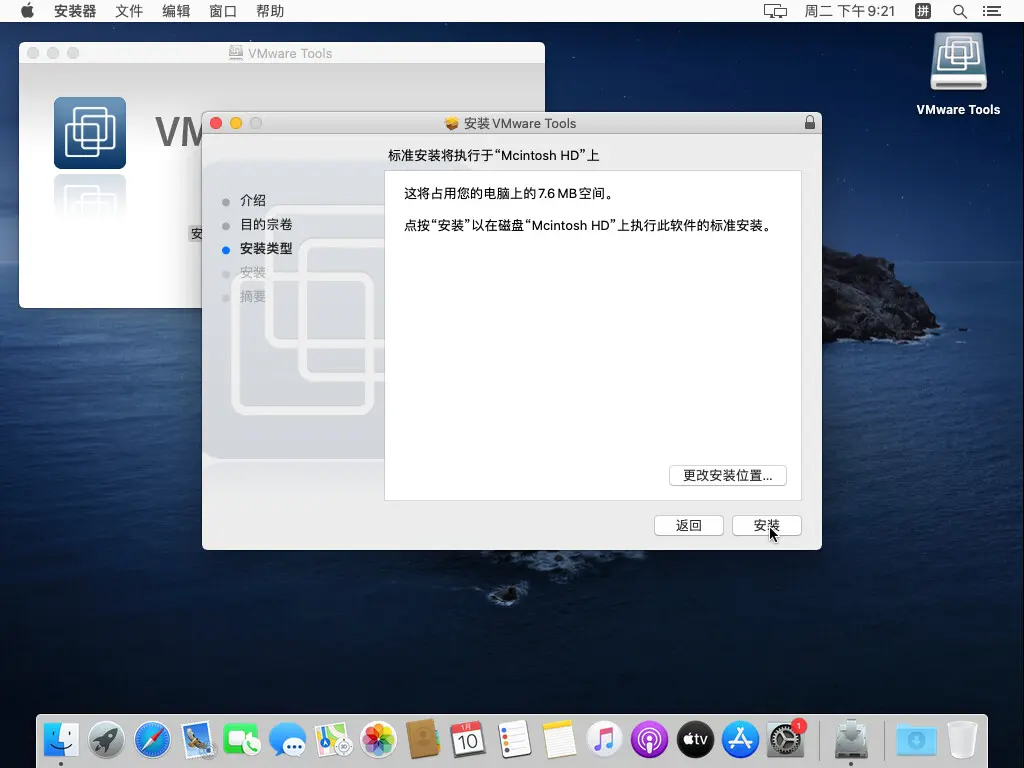Open Calendar from the Dock
Image resolution: width=1024 pixels, height=768 pixels.
click(x=468, y=740)
